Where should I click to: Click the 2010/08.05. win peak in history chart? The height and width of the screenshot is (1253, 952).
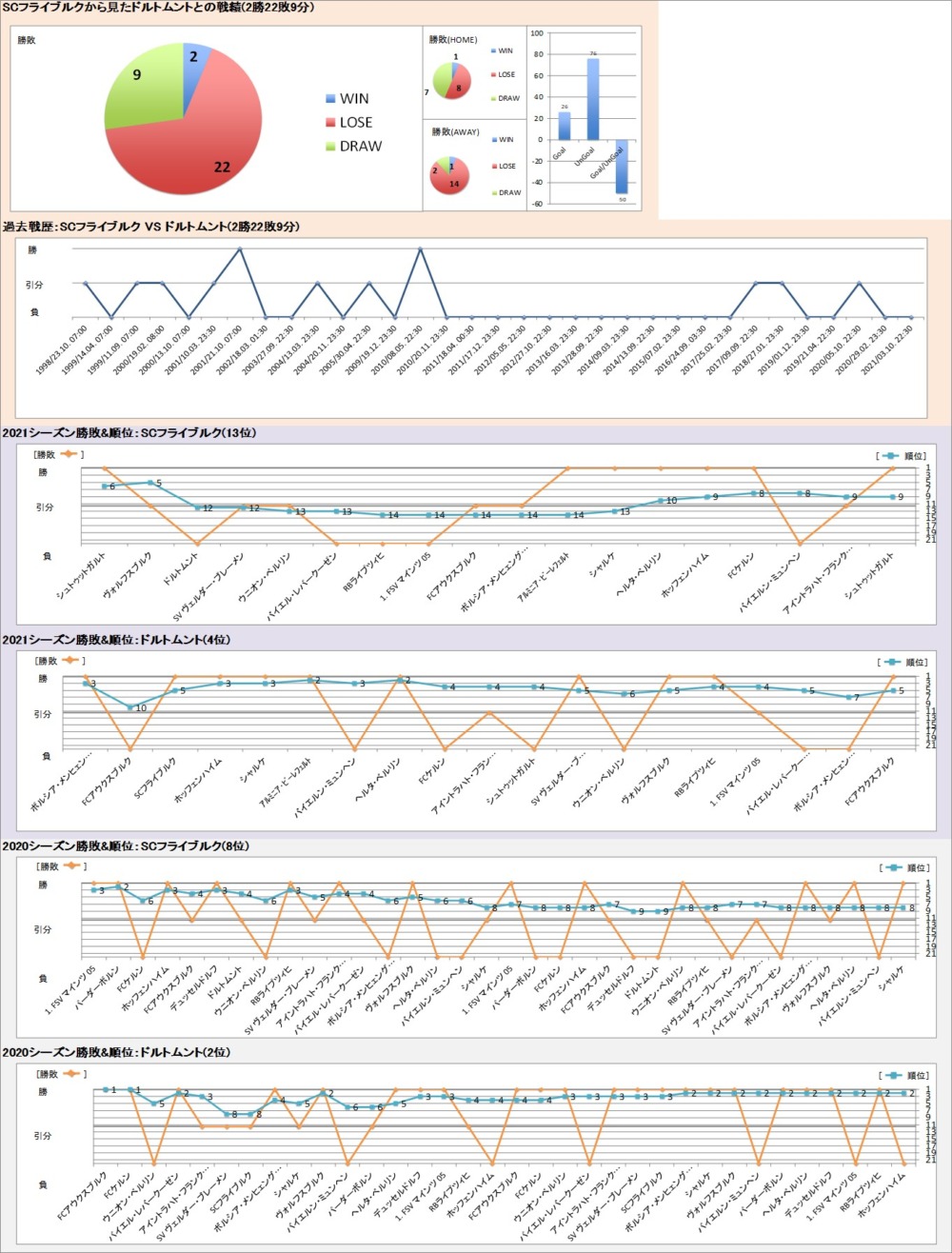point(420,249)
